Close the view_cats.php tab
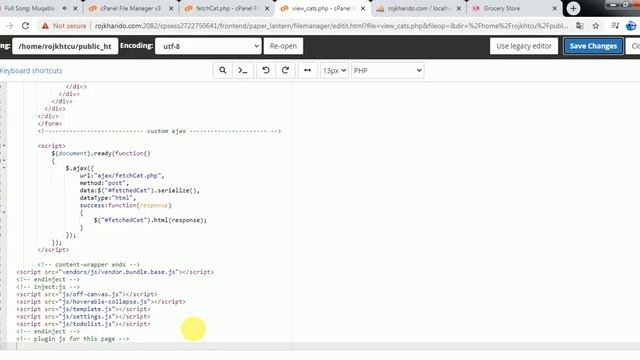 tap(363, 8)
